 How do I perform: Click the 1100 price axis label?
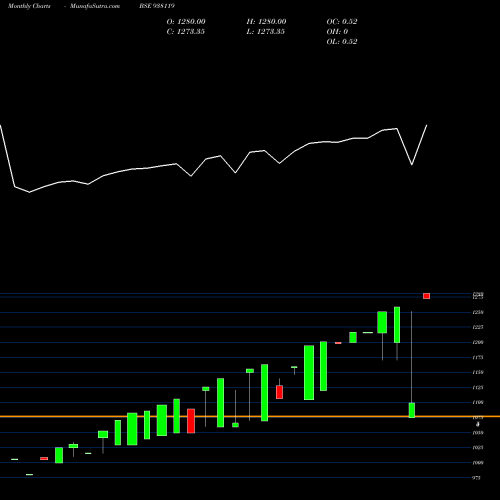(x=478, y=402)
